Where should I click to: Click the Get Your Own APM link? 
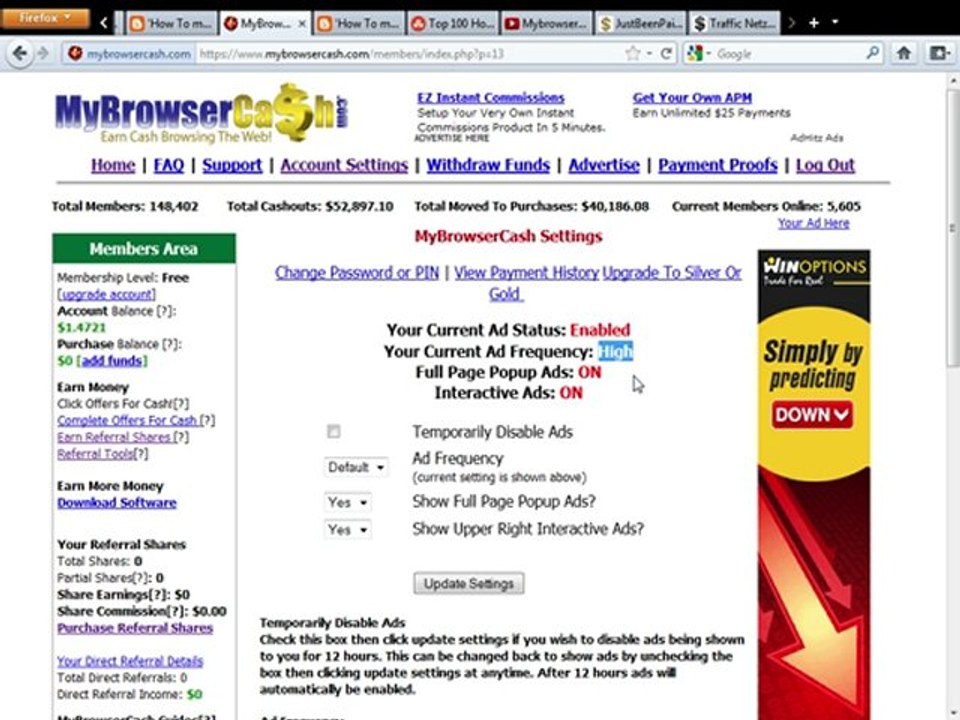coord(692,98)
